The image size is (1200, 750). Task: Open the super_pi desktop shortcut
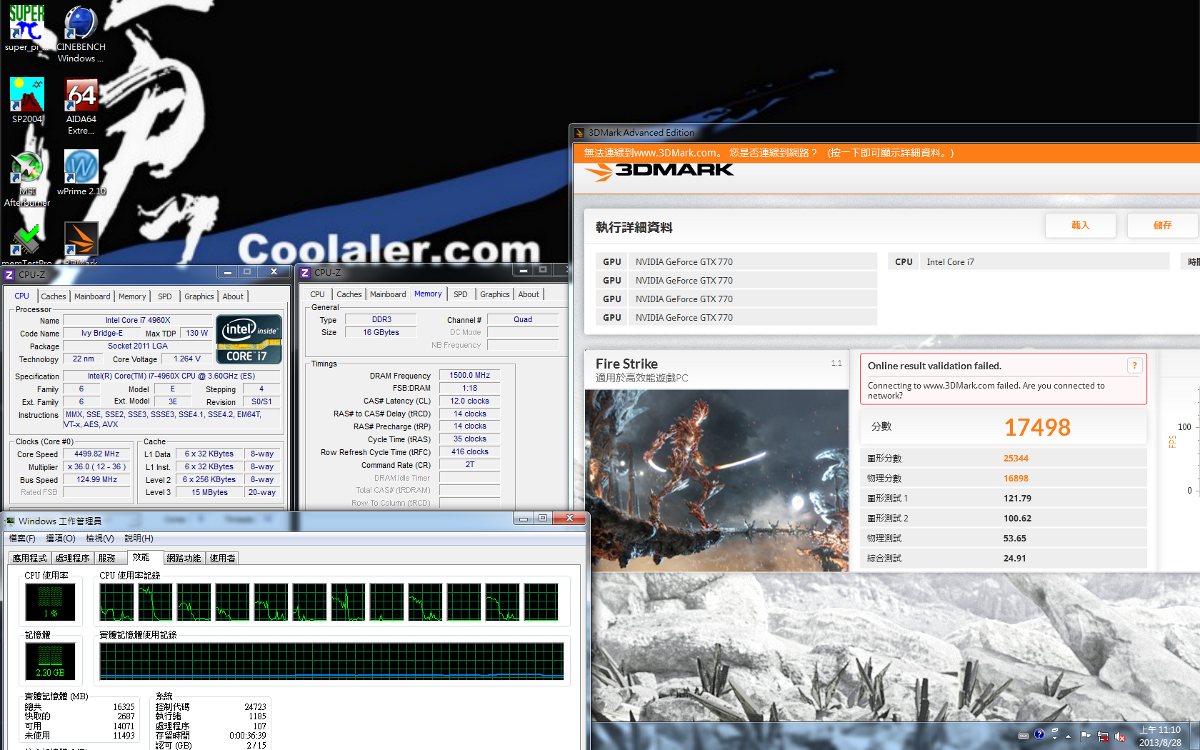[27, 28]
